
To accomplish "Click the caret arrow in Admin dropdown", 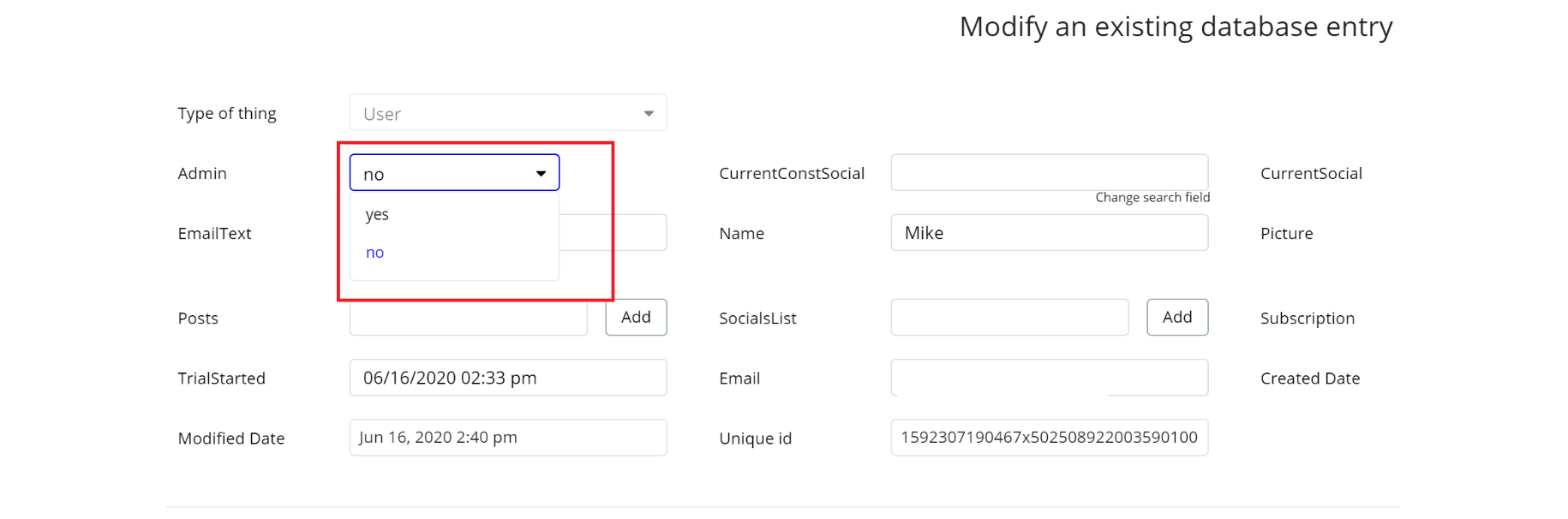I will [541, 174].
